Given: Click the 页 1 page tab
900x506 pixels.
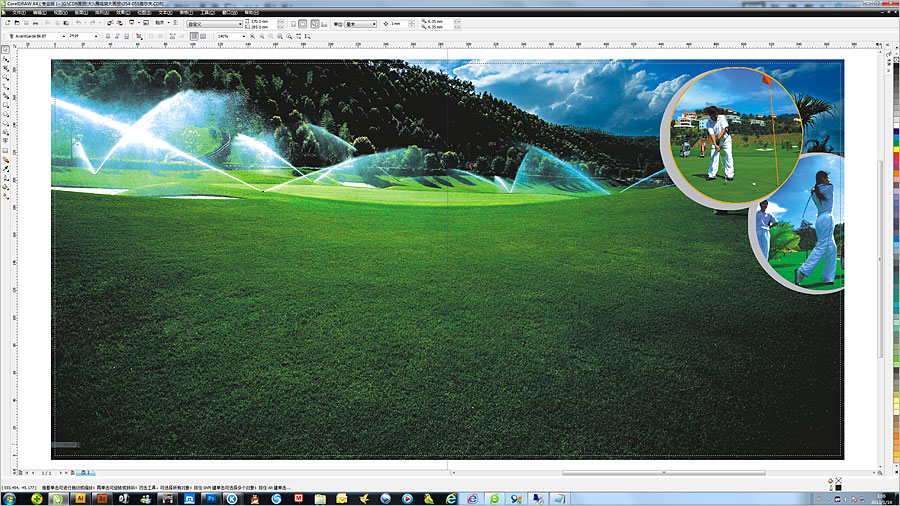Looking at the screenshot, I should tap(86, 472).
